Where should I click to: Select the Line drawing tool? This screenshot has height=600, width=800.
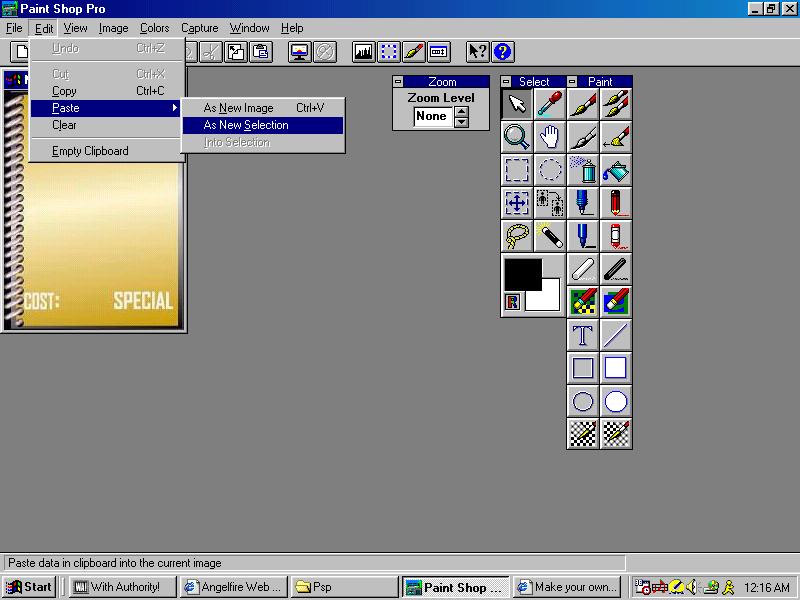616,335
